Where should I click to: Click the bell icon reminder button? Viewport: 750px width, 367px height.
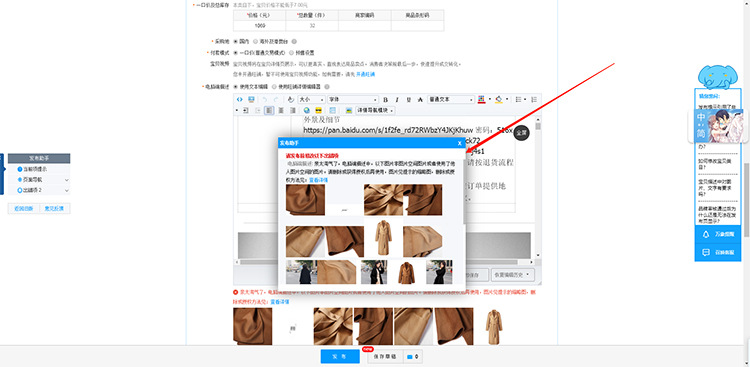[x=718, y=234]
